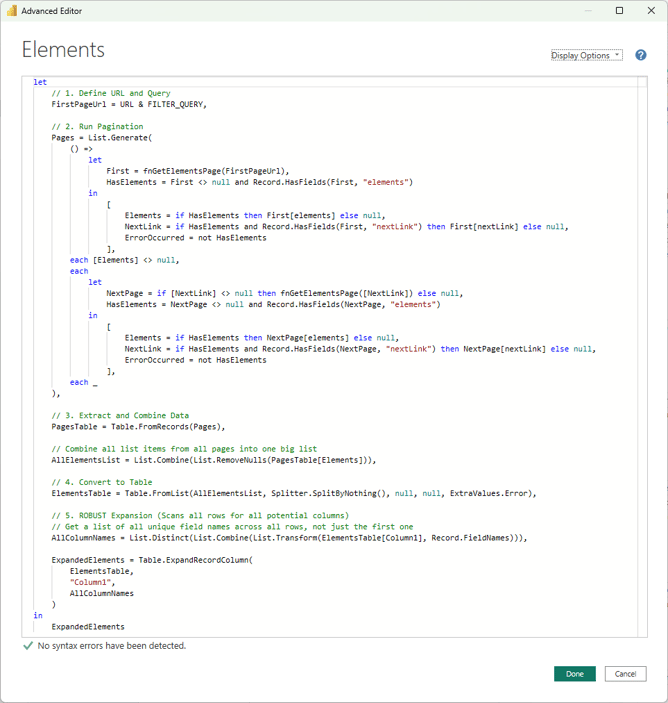Click the 'No syntax errors have been detected' message
Screen dimensions: 668x703
tap(112, 646)
